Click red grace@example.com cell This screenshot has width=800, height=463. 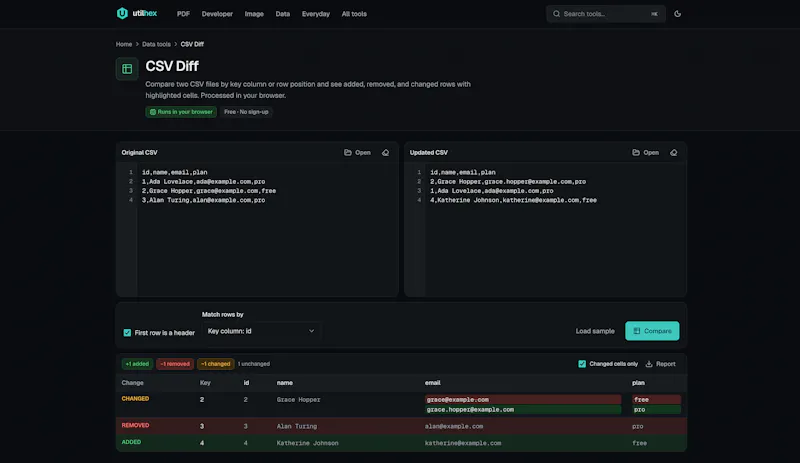(x=523, y=400)
